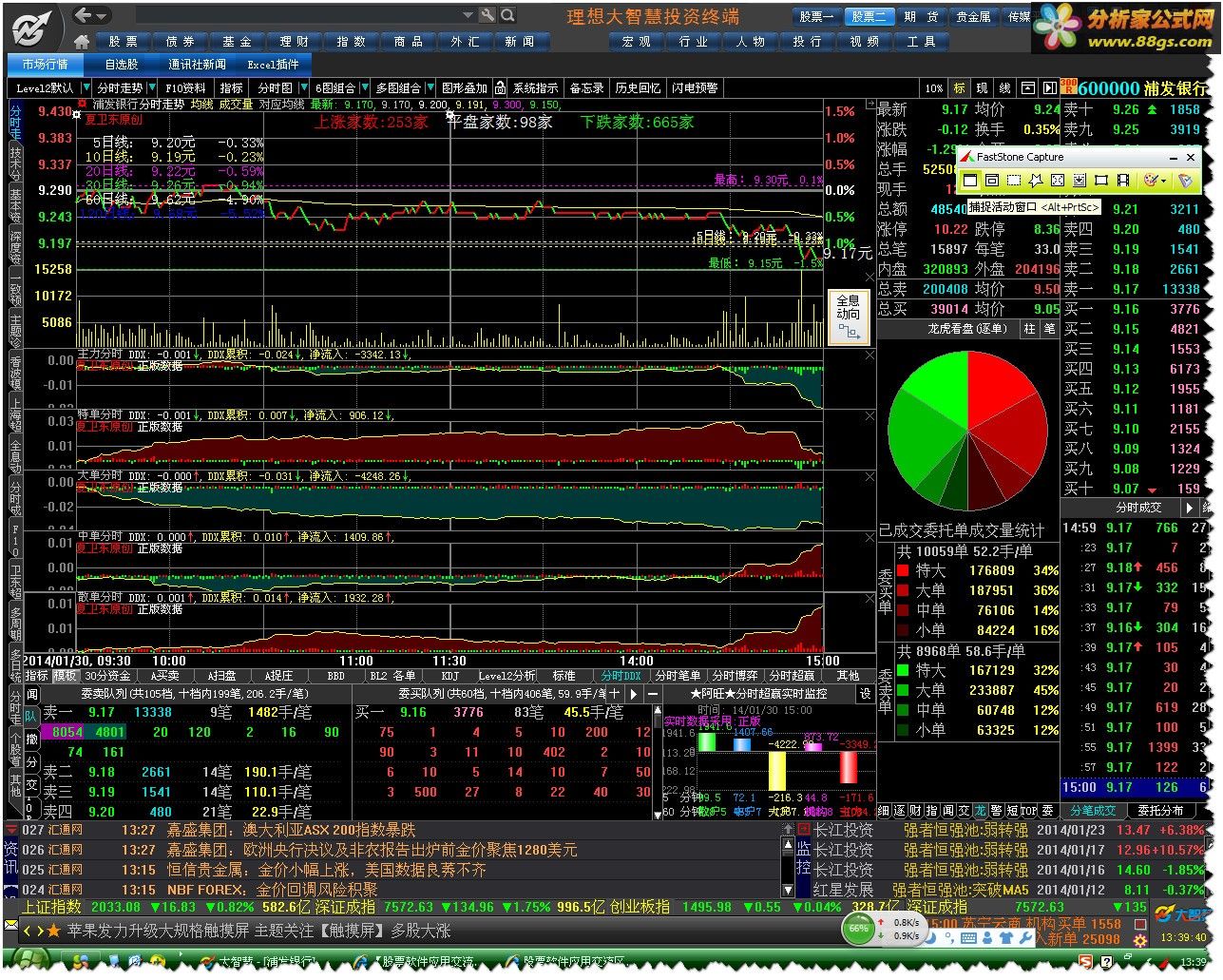
Task: Open the 基金 main menu
Action: click(237, 42)
